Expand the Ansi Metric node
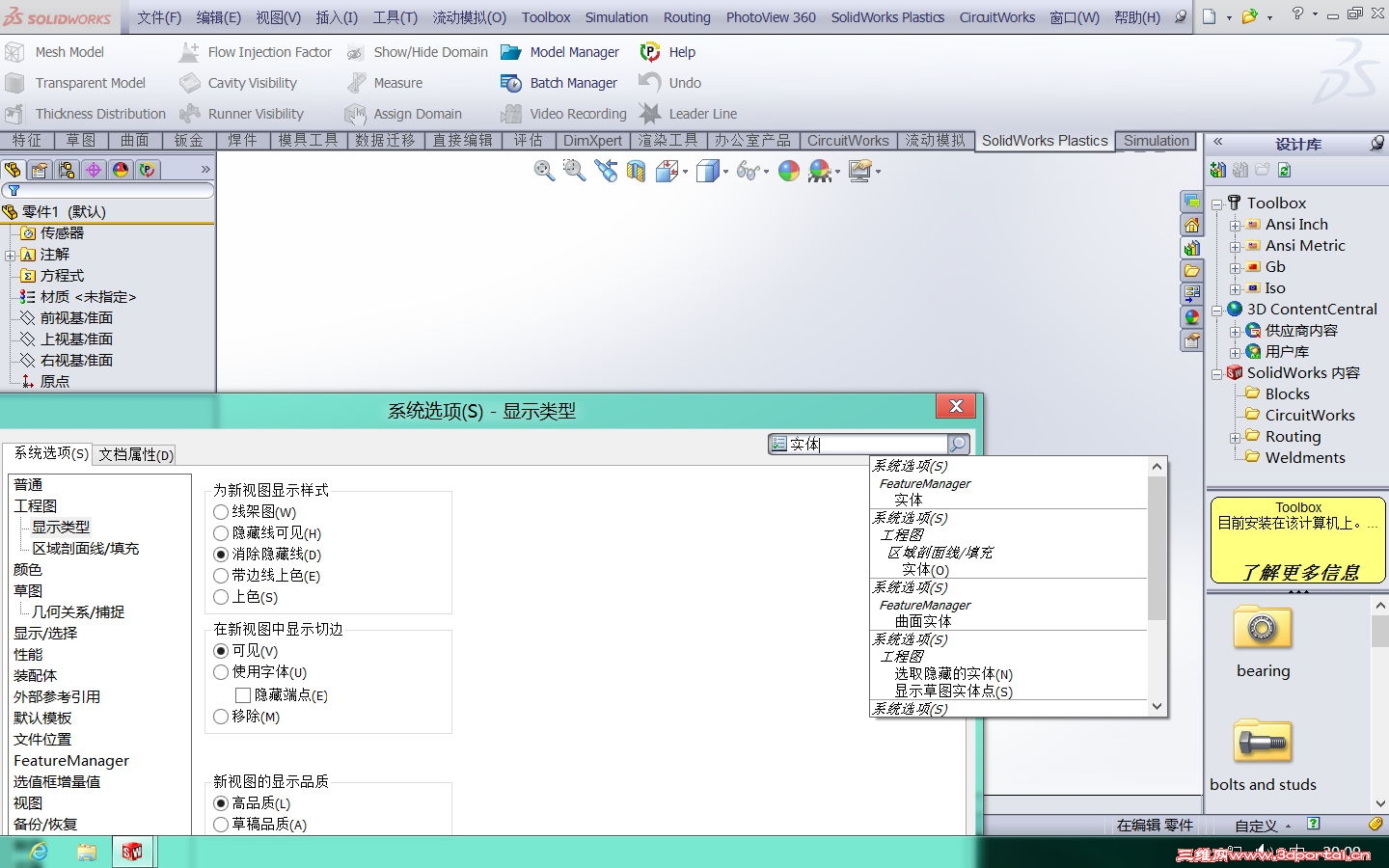The image size is (1389, 868). (1235, 246)
